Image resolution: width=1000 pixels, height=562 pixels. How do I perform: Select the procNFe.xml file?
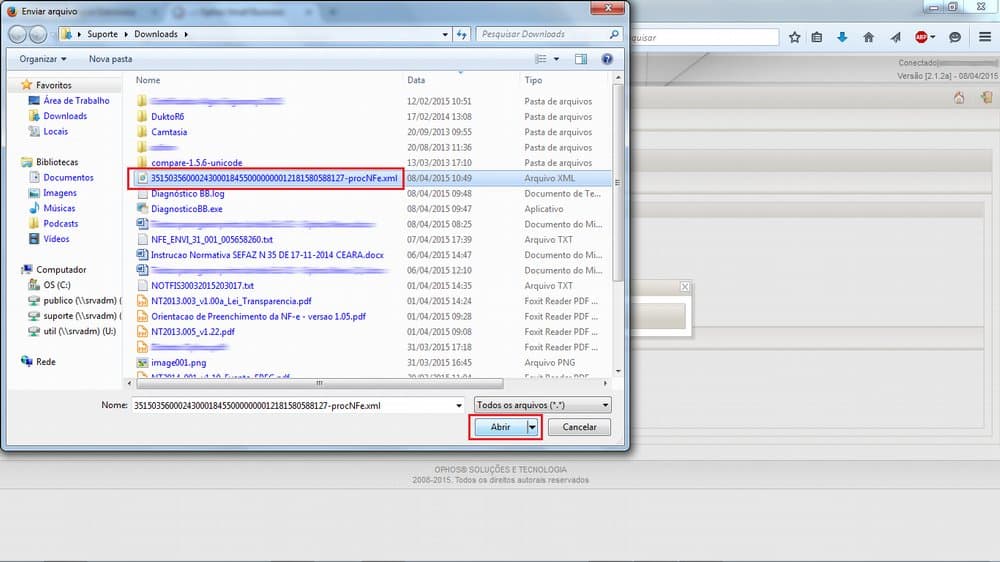pos(274,178)
